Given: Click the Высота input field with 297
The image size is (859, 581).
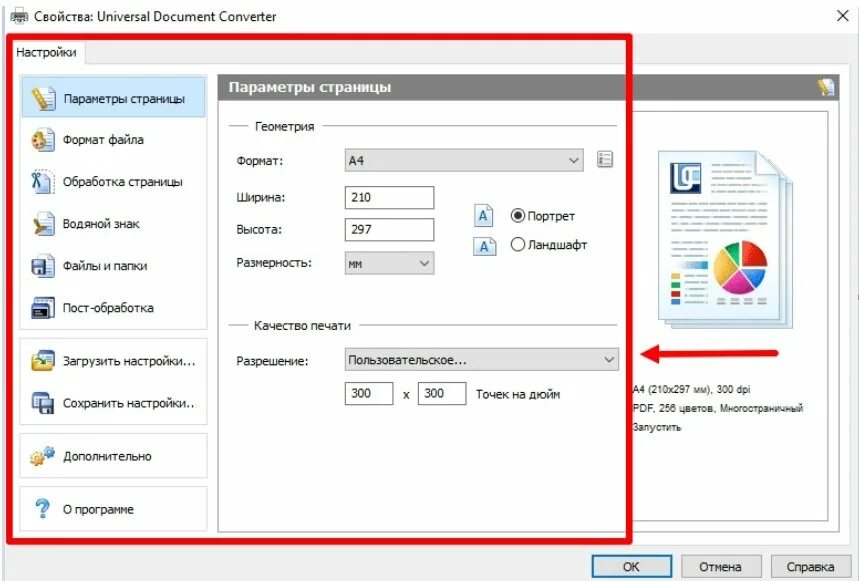Looking at the screenshot, I should [390, 229].
